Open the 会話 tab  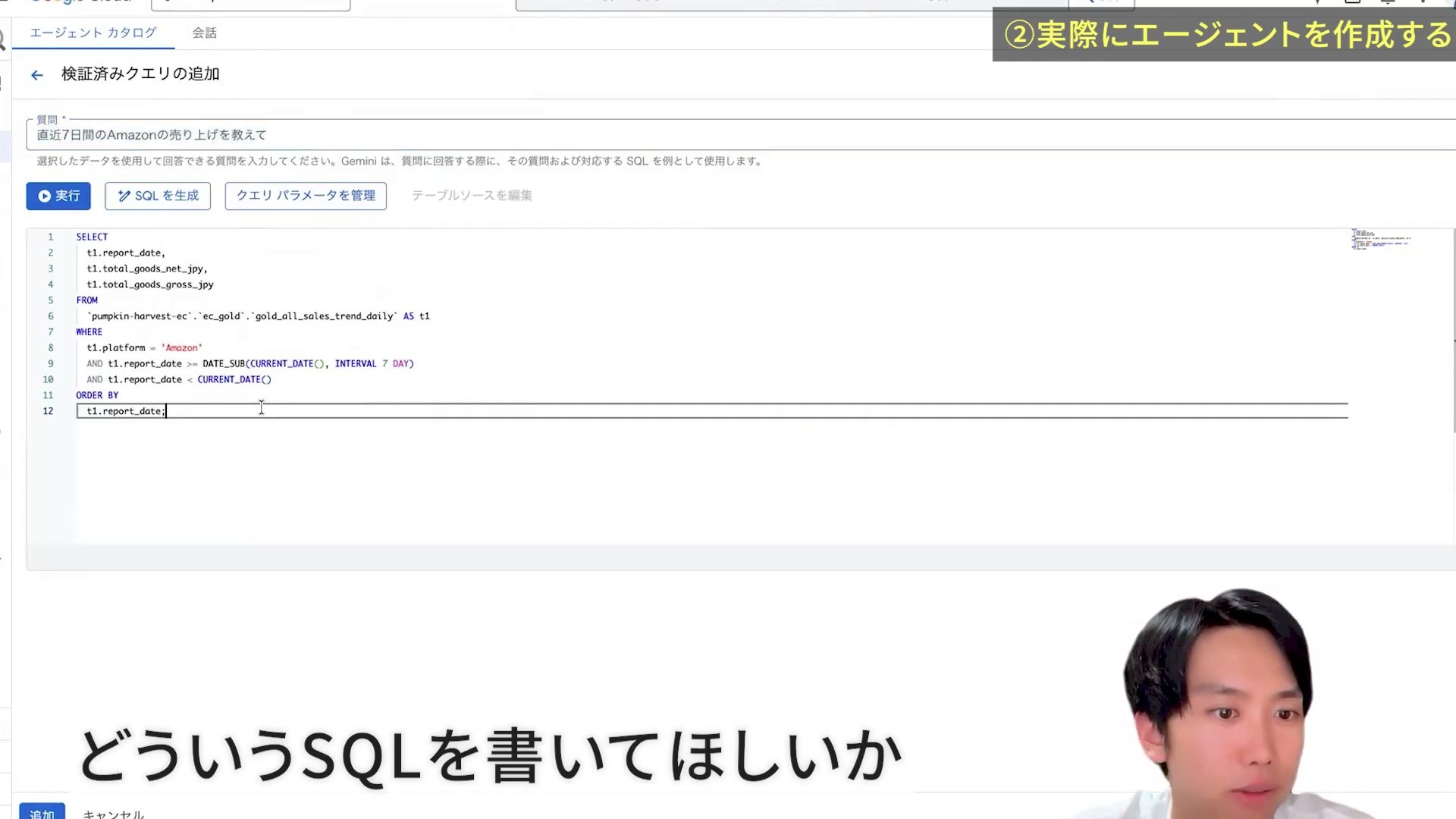click(204, 33)
